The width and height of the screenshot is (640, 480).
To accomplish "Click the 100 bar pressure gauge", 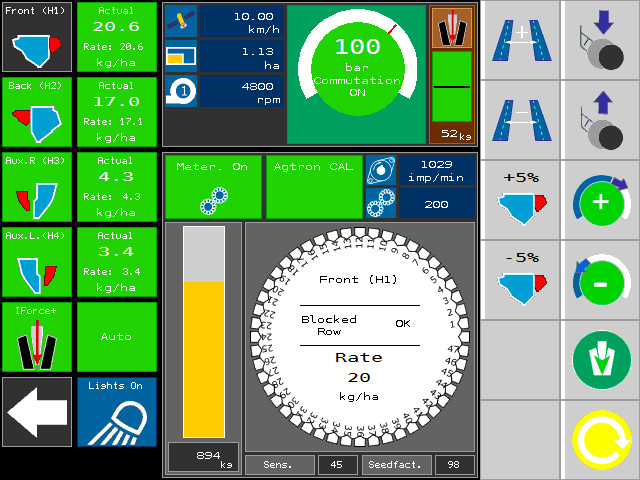I will coord(357,73).
